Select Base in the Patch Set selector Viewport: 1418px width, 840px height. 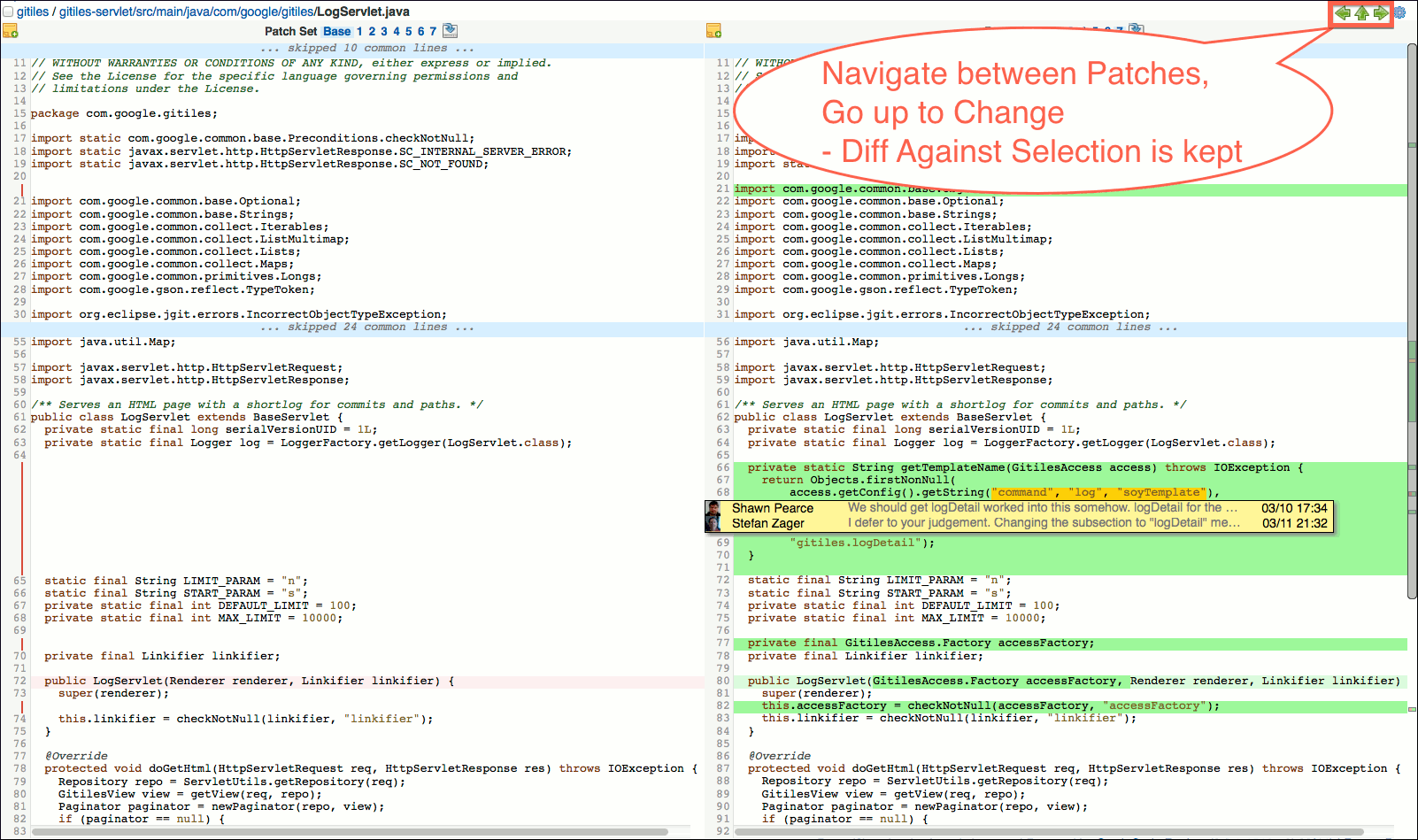click(x=336, y=30)
